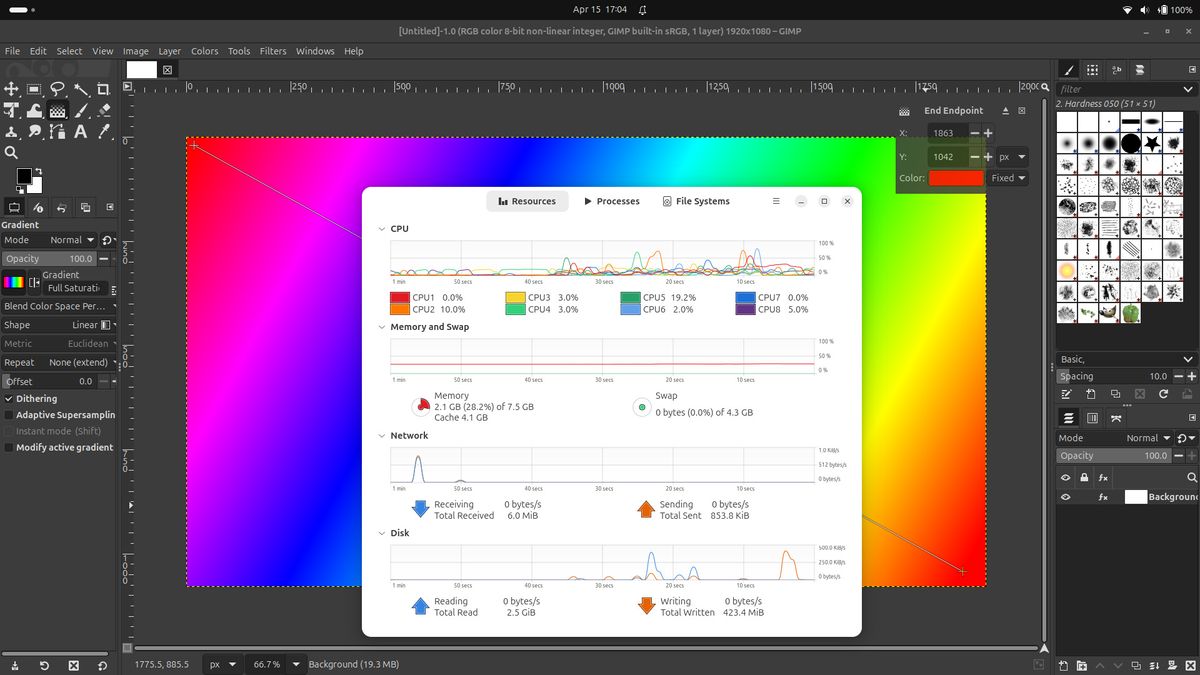Open the Repeat None (extend) dropdown
Image resolution: width=1200 pixels, height=675 pixels.
[78, 362]
